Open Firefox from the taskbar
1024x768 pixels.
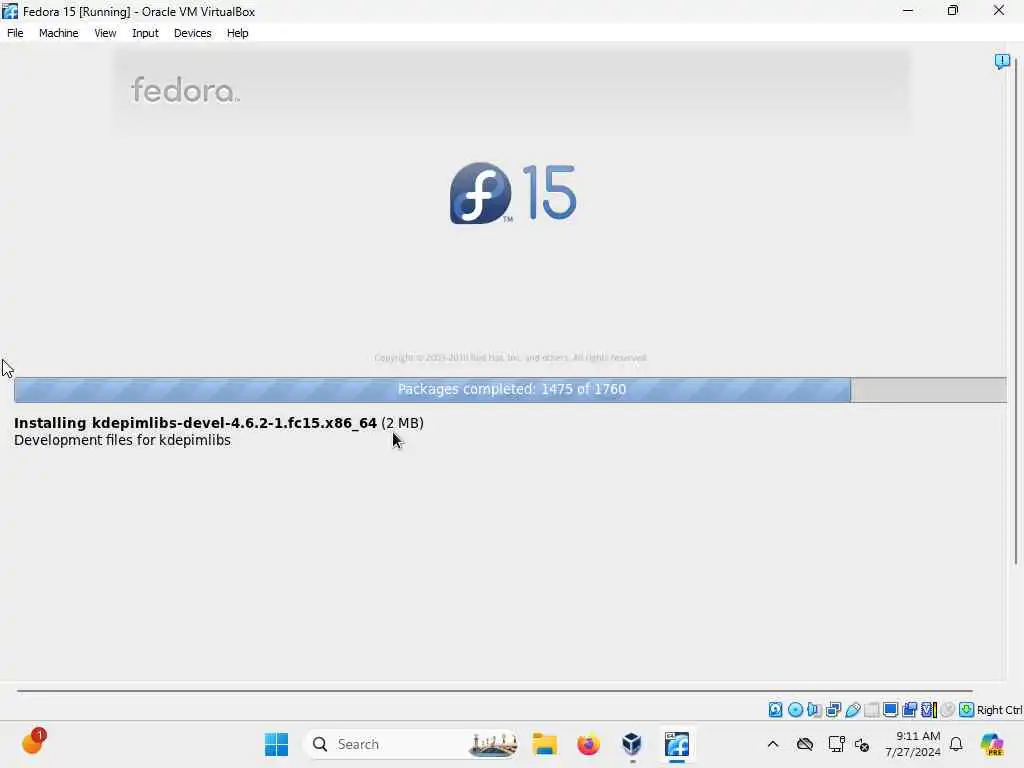click(588, 744)
